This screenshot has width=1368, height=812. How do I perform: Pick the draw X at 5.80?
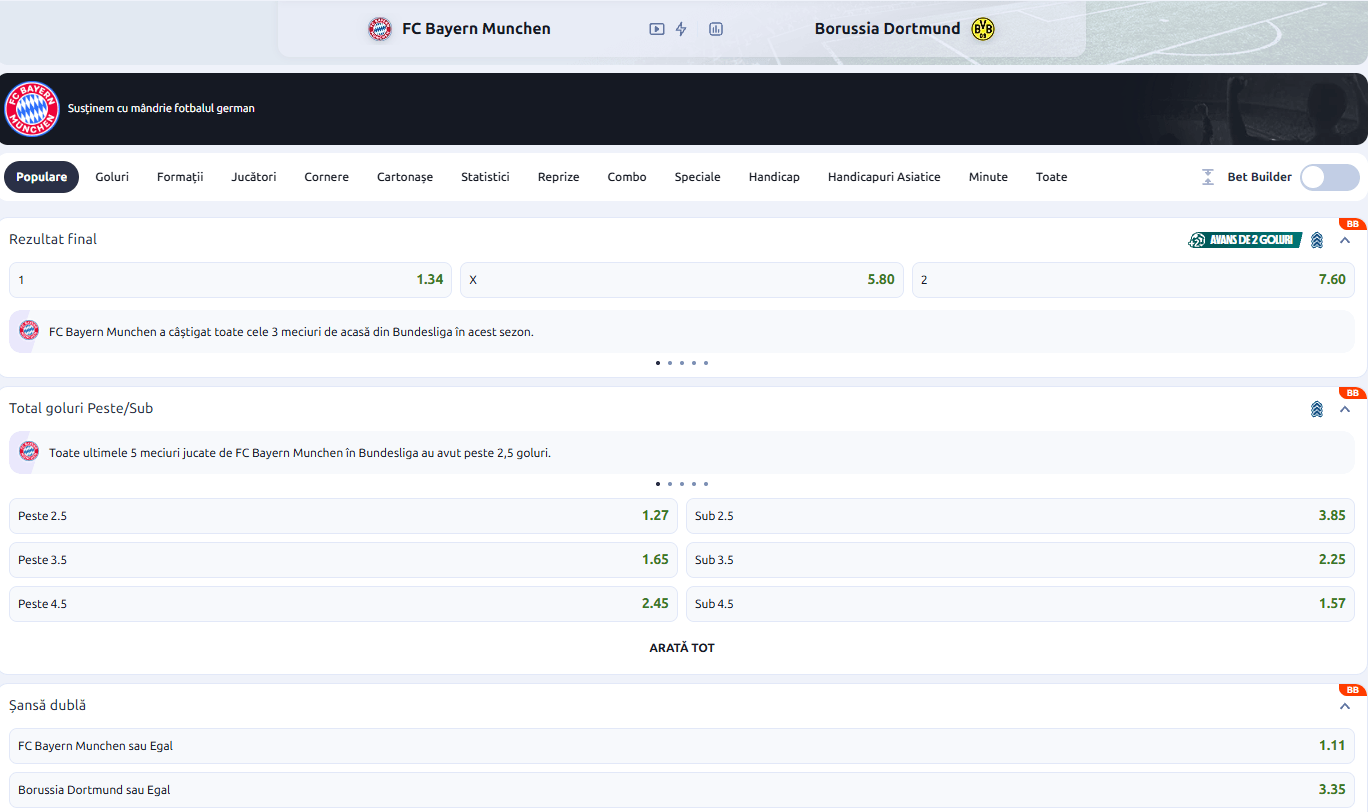(682, 280)
